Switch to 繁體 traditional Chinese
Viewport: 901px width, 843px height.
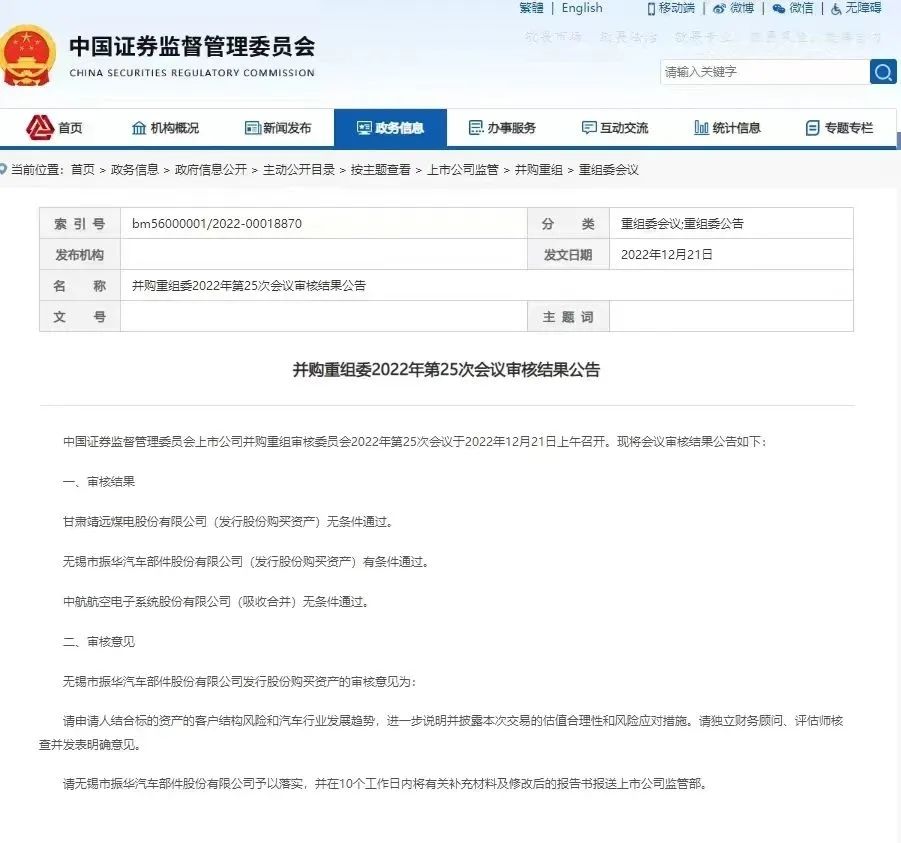point(531,9)
